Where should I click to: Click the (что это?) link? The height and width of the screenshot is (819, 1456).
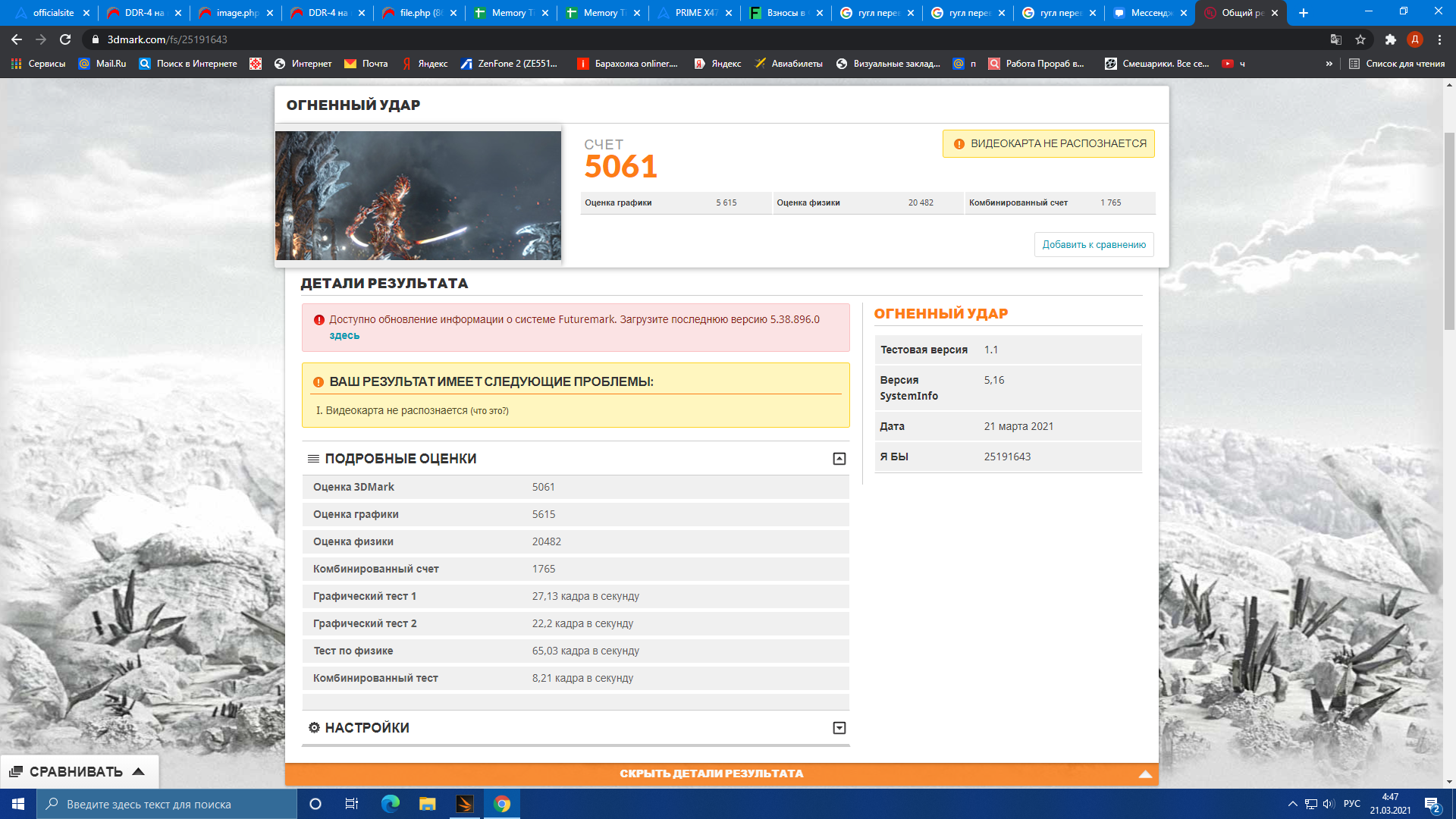click(489, 411)
